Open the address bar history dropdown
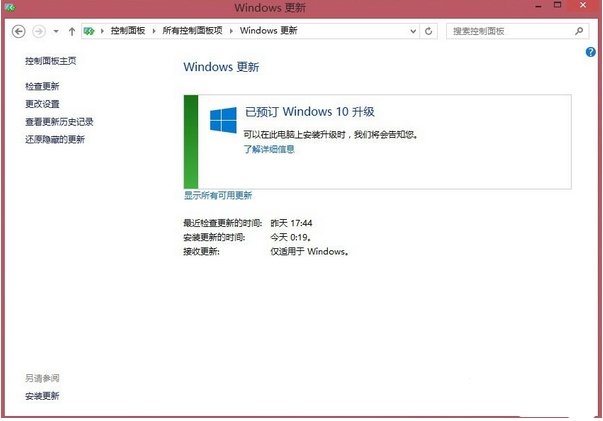The height and width of the screenshot is (421, 603). click(x=413, y=31)
